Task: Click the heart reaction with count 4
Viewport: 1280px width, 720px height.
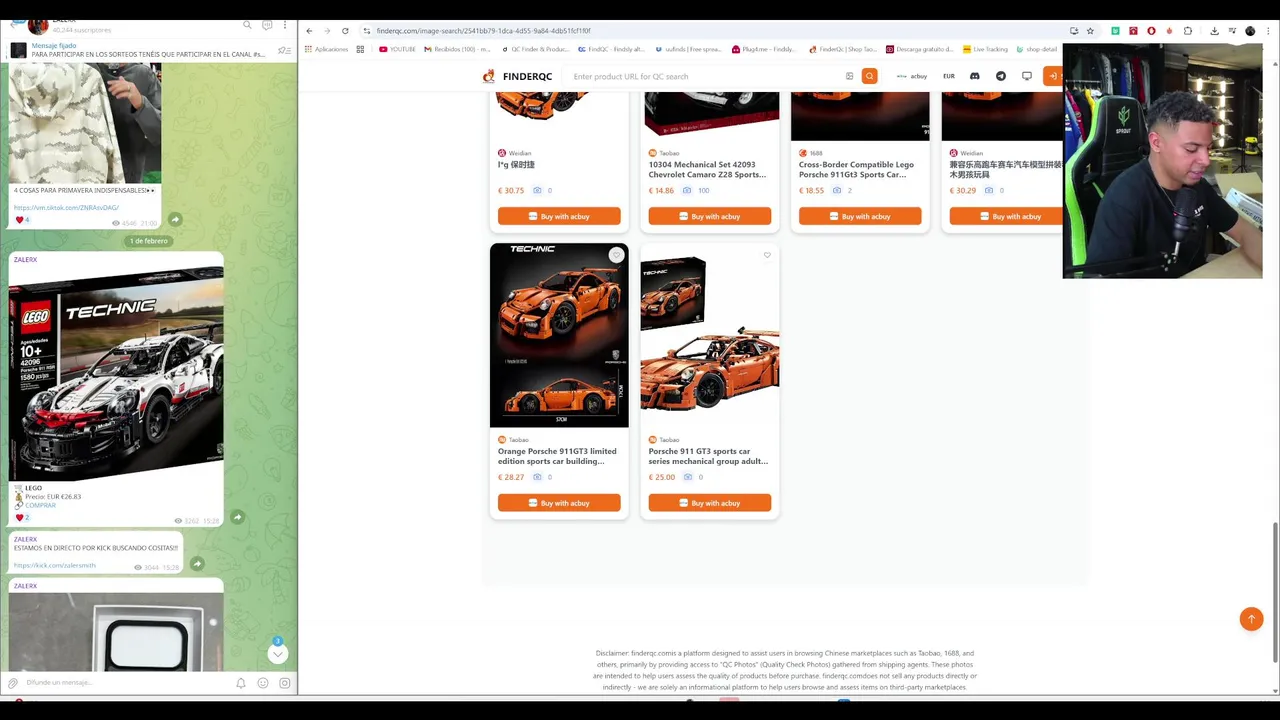Action: point(22,220)
